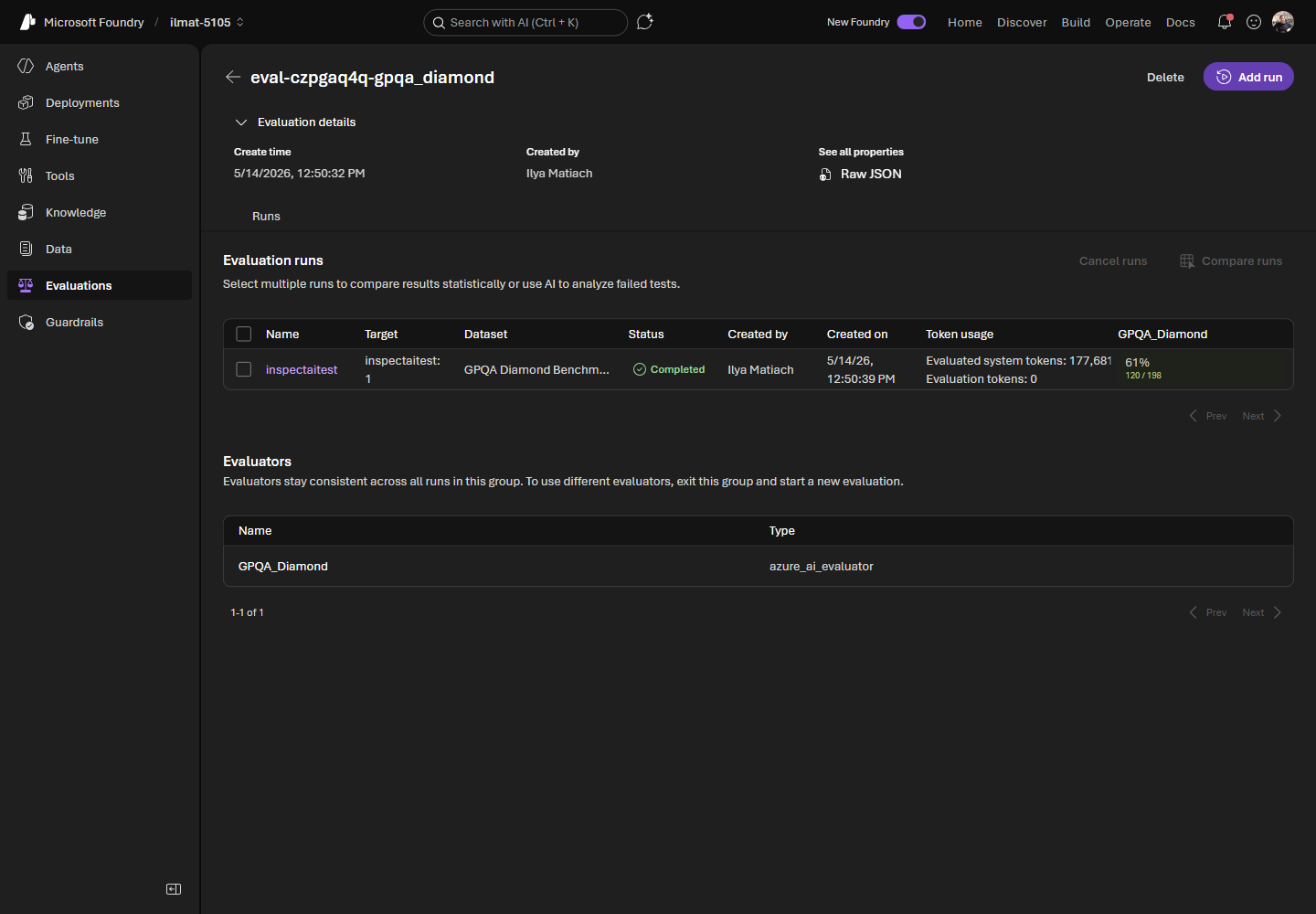Click the Dataset column header
Viewport: 1316px width, 914px height.
tap(485, 335)
